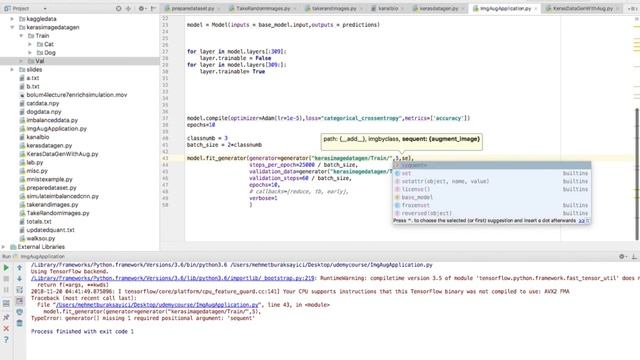Toggle scroll to end in console
The width and height of the screenshot is (640, 360).
point(19,301)
